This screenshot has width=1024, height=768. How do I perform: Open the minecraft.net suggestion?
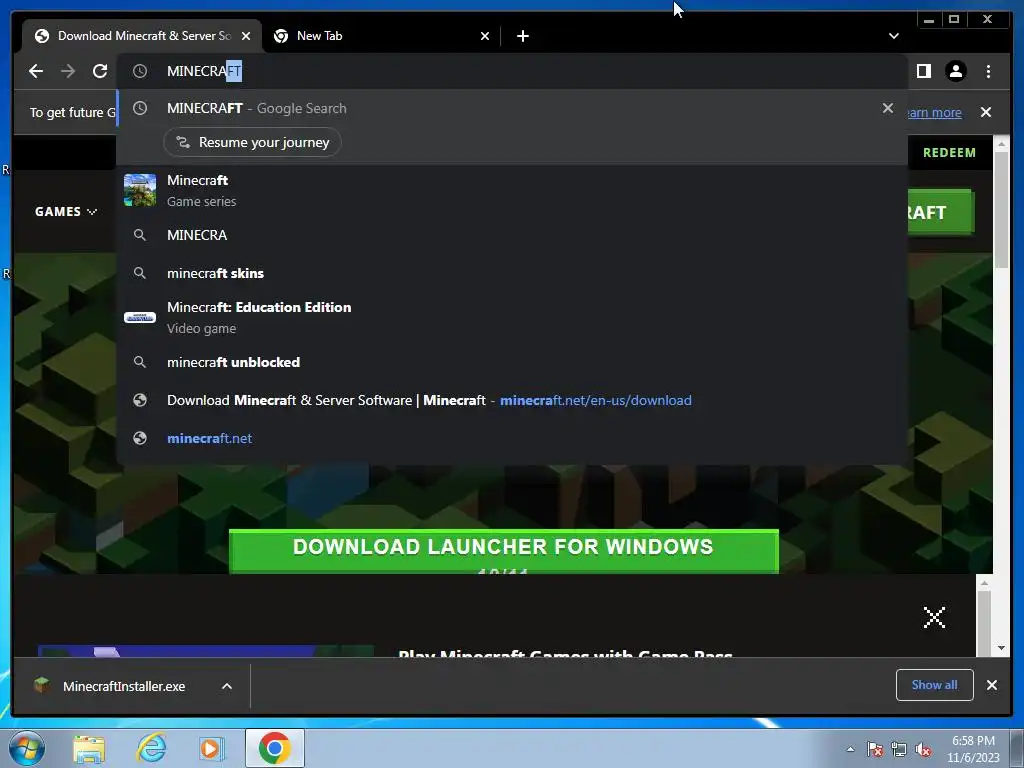coord(512,438)
